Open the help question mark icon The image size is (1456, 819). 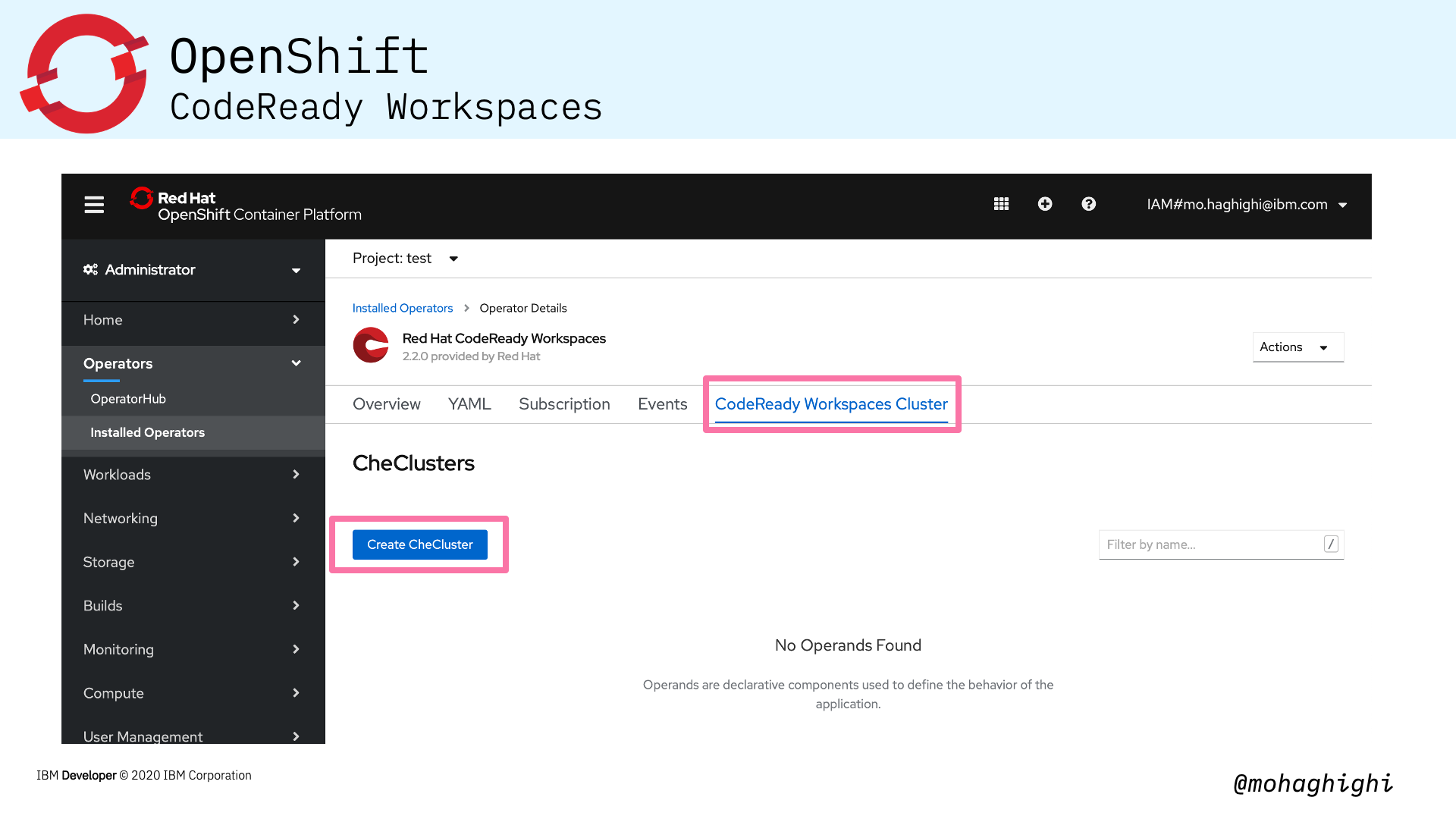[1088, 204]
